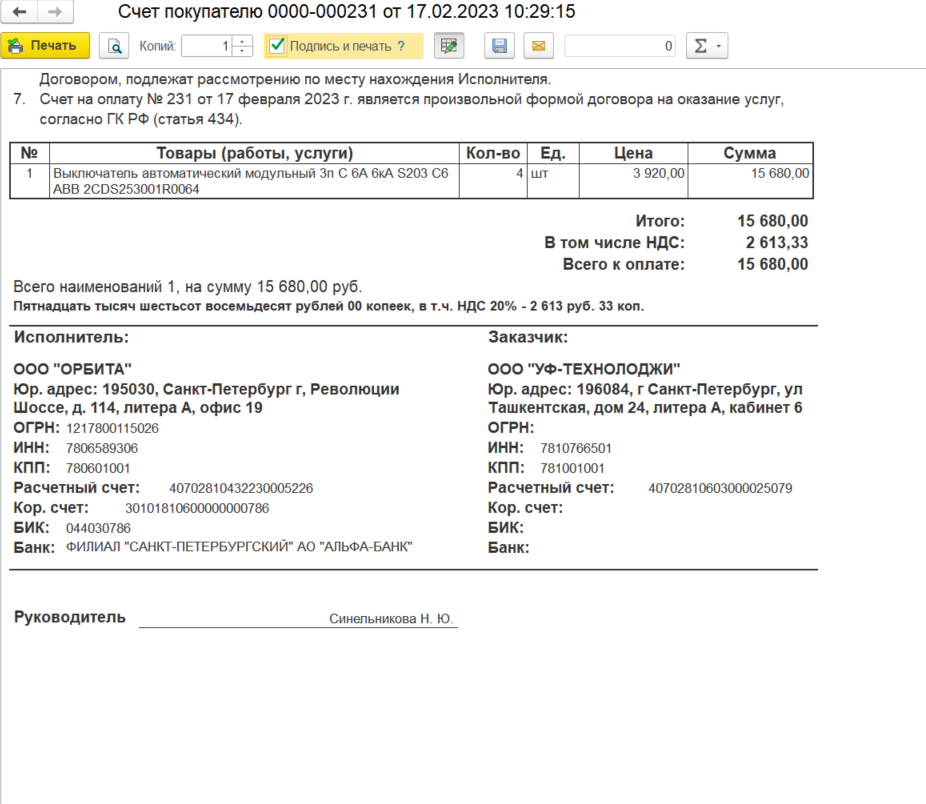Select the Итого amount 15 680,00
The width and height of the screenshot is (926, 804).
click(772, 221)
